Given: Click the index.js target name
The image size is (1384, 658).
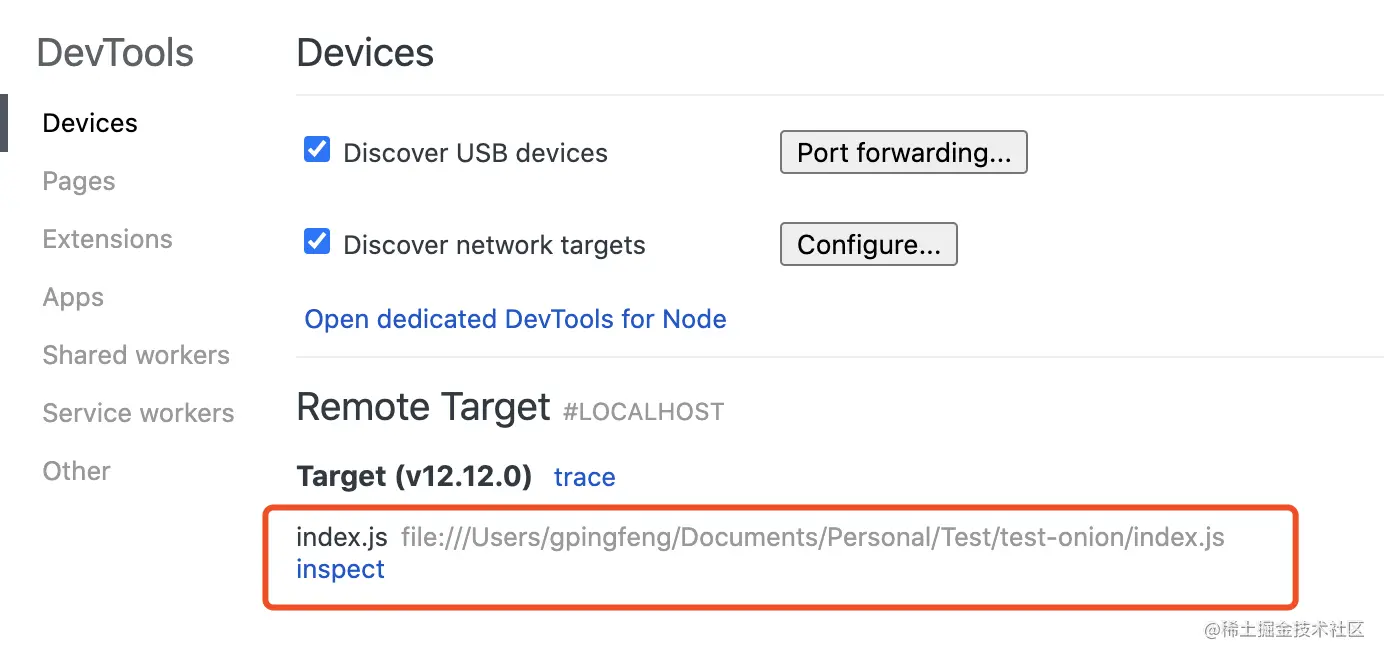Looking at the screenshot, I should [x=342, y=537].
